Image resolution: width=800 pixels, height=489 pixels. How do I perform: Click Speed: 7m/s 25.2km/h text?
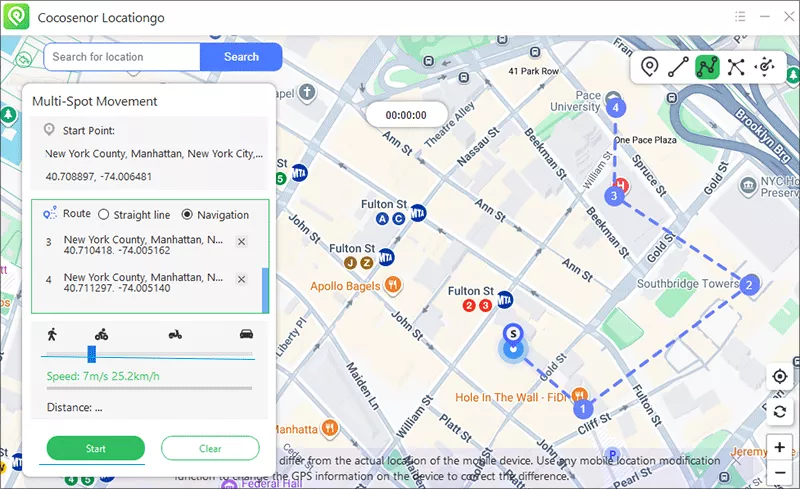[103, 377]
